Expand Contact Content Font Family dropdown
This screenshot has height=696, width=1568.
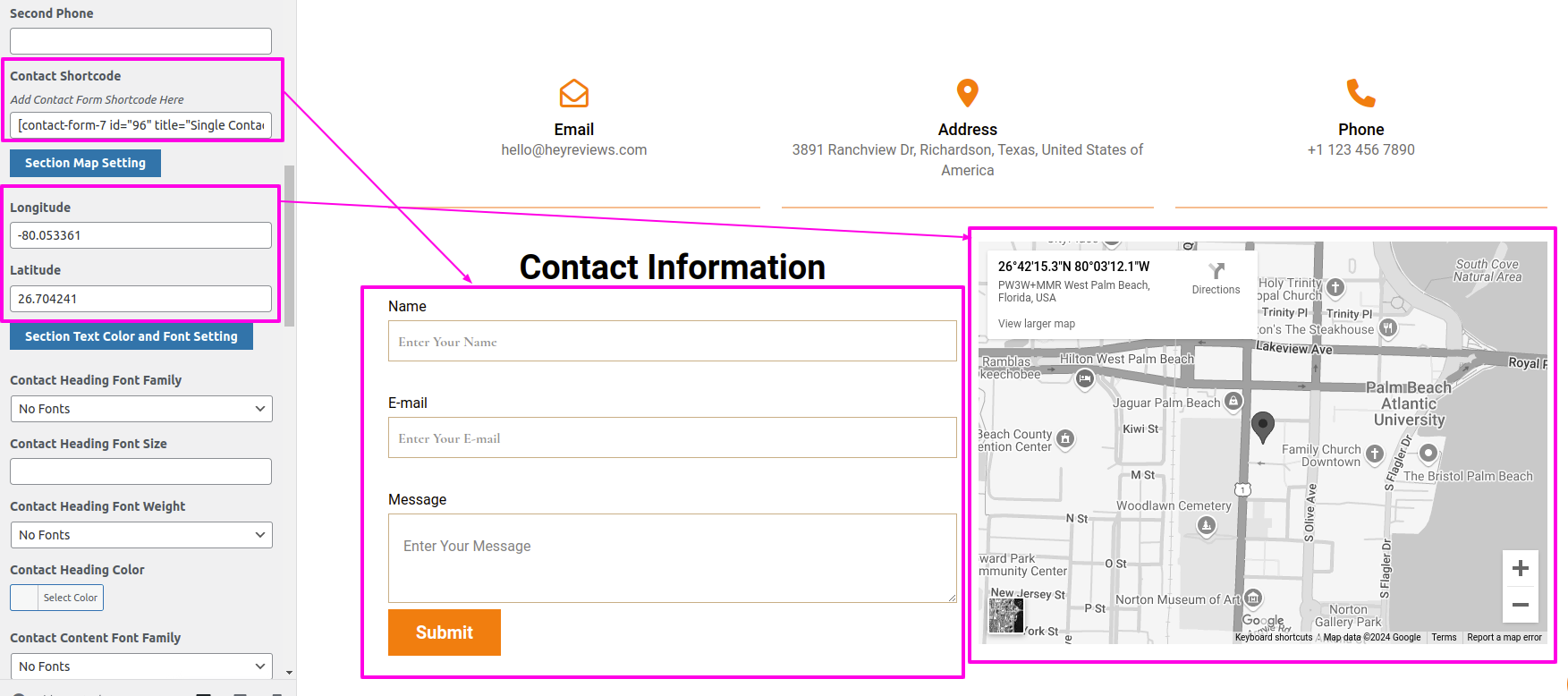(141, 666)
